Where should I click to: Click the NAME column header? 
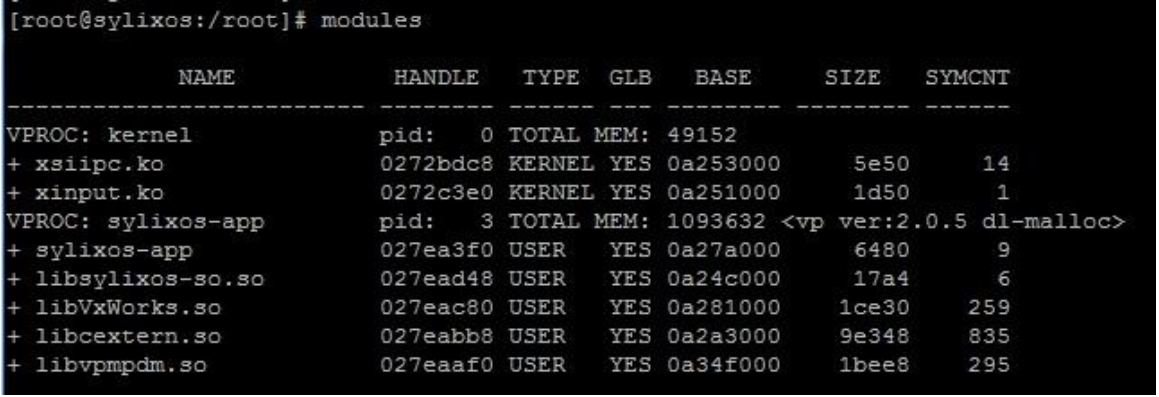tap(206, 78)
